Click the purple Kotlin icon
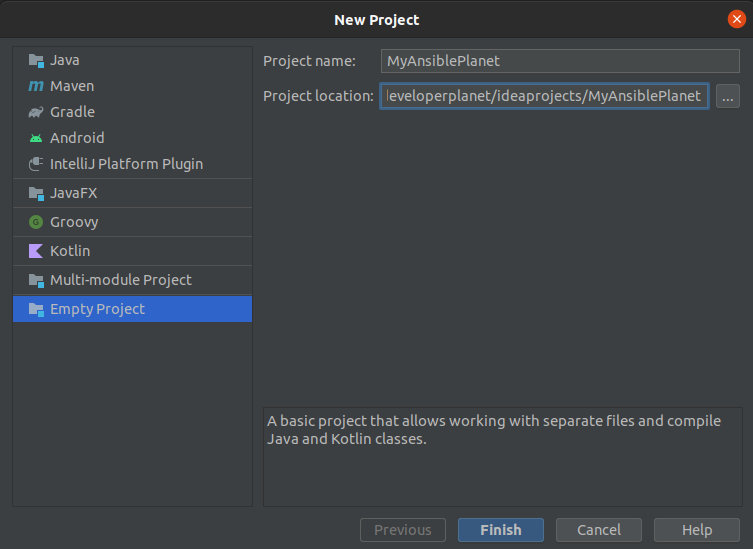This screenshot has height=549, width=753. (37, 251)
